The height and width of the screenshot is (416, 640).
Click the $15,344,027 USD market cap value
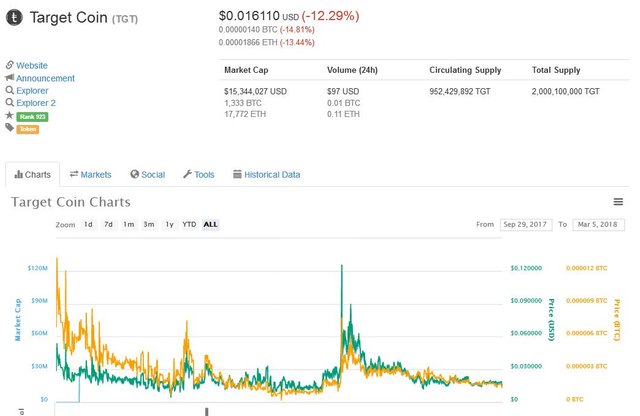point(256,91)
